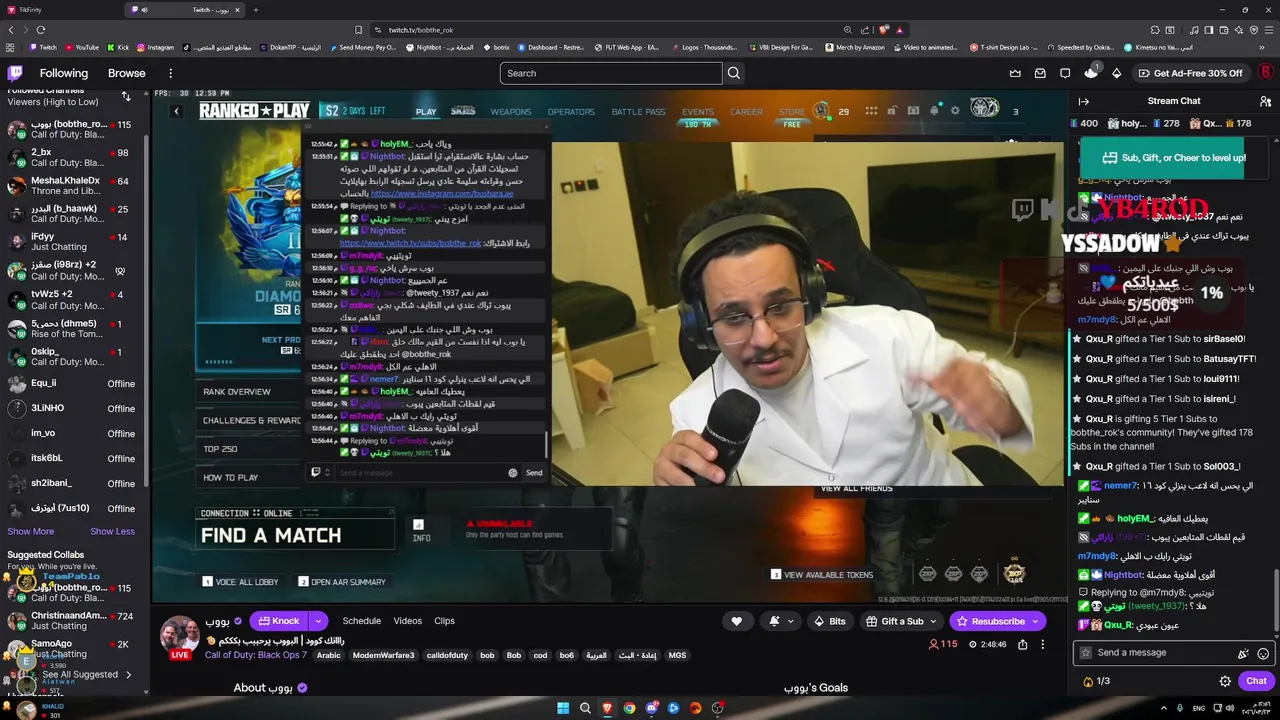Open Brave browser from the taskbar
The width and height of the screenshot is (1280, 720).
click(x=607, y=708)
